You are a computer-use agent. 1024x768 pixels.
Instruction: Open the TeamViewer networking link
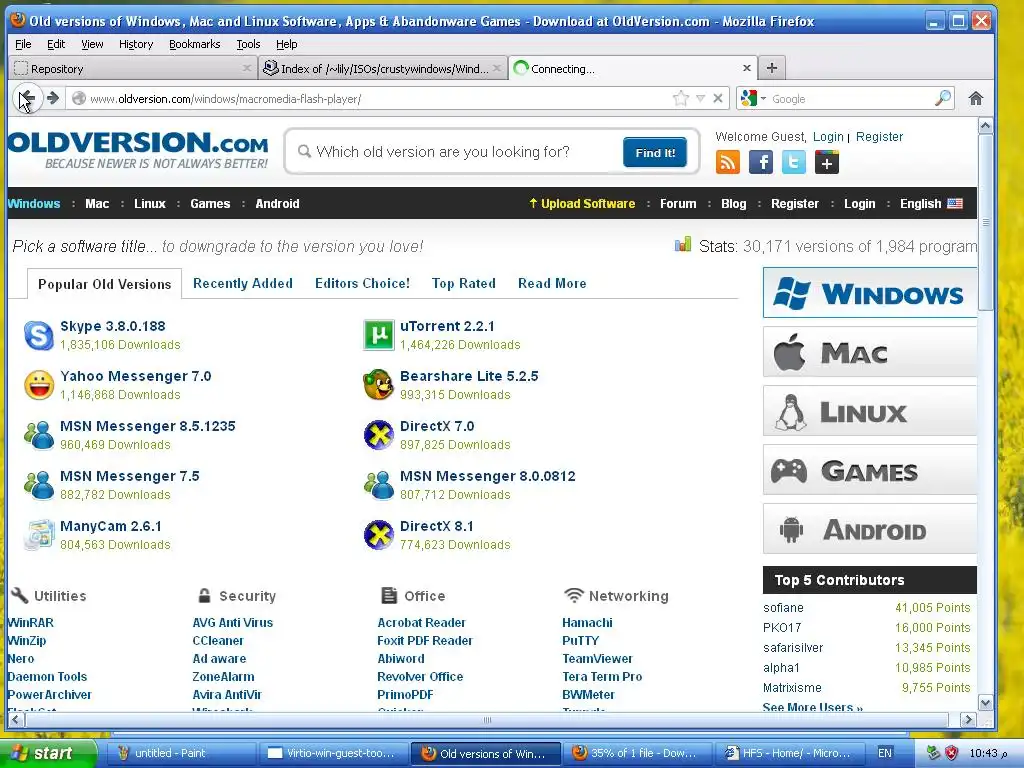[x=598, y=658]
